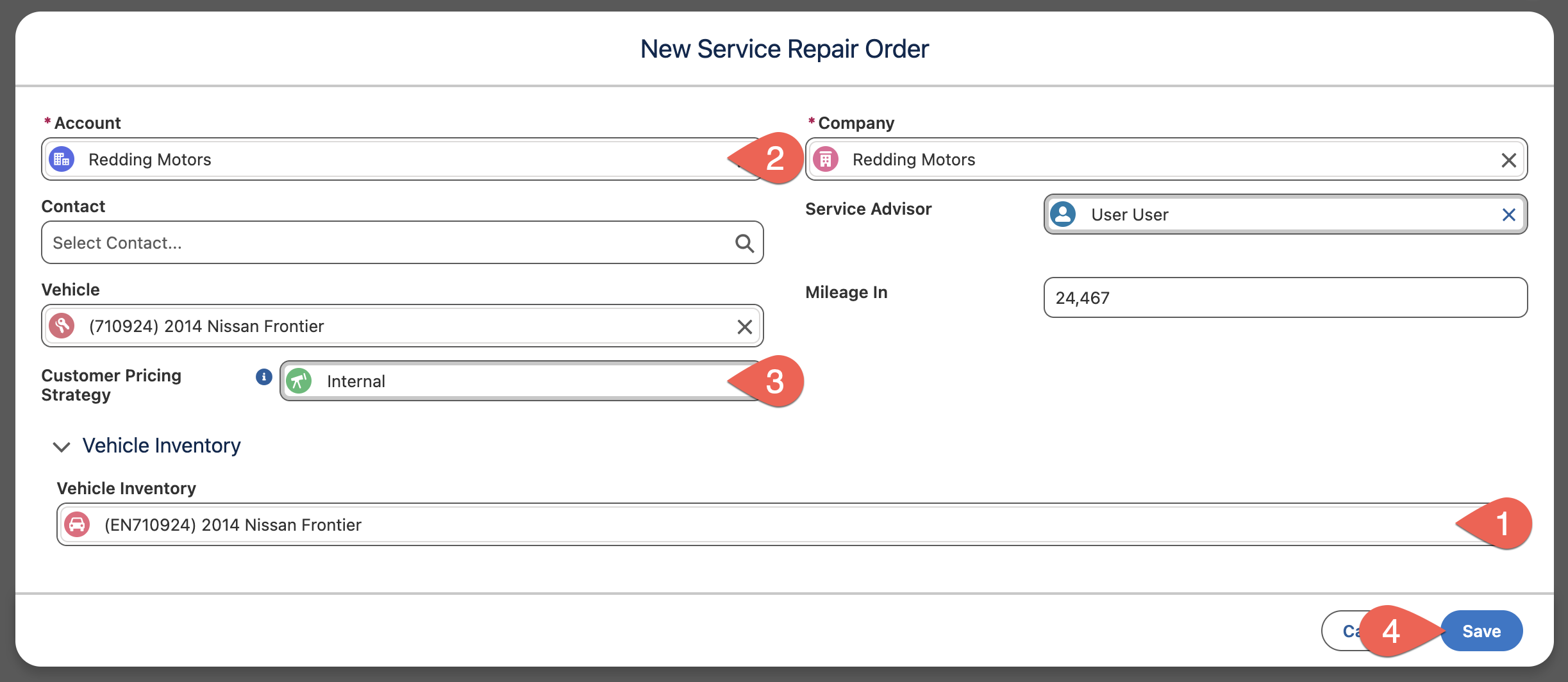Click the wrench icon in Vehicle field
The image size is (1568, 682).
tap(62, 326)
